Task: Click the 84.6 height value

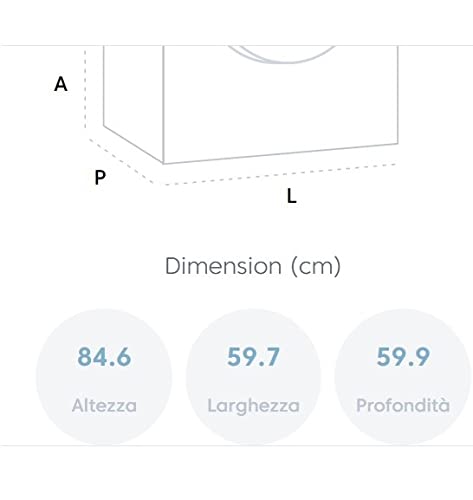Action: pos(104,357)
